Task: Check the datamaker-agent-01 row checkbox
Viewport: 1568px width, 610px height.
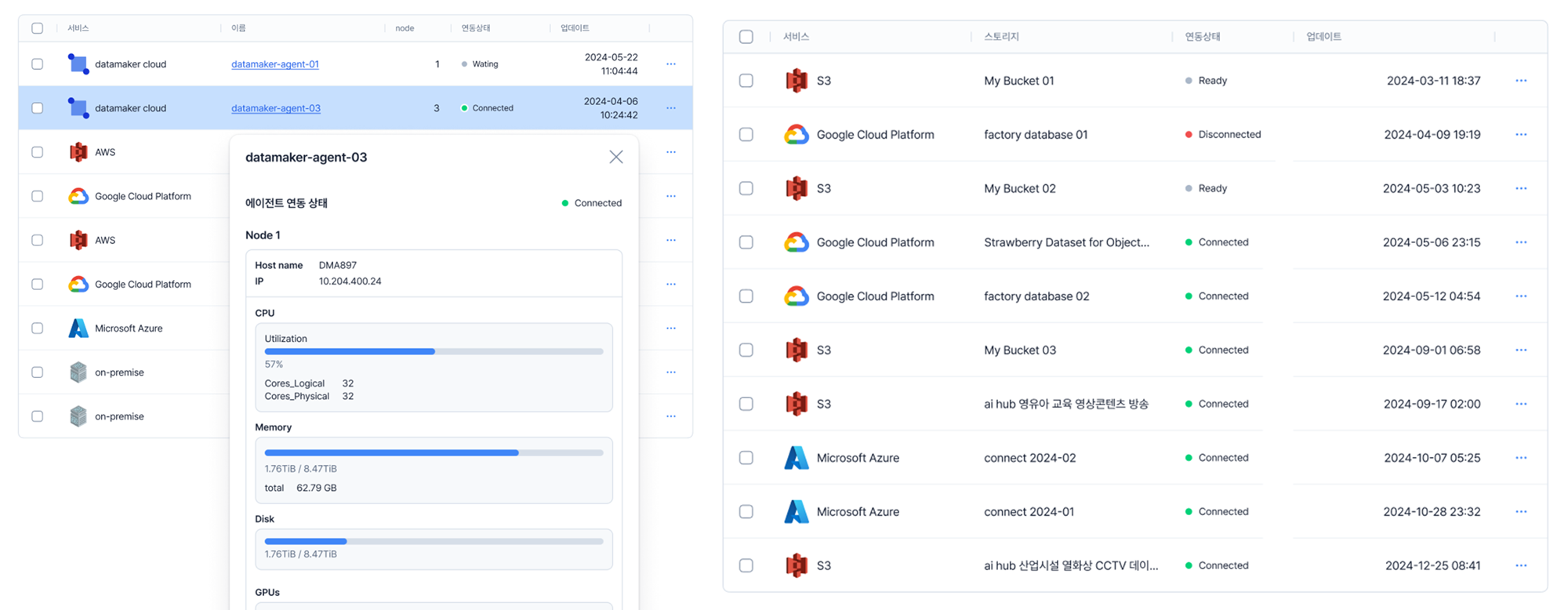Action: pyautogui.click(x=37, y=64)
